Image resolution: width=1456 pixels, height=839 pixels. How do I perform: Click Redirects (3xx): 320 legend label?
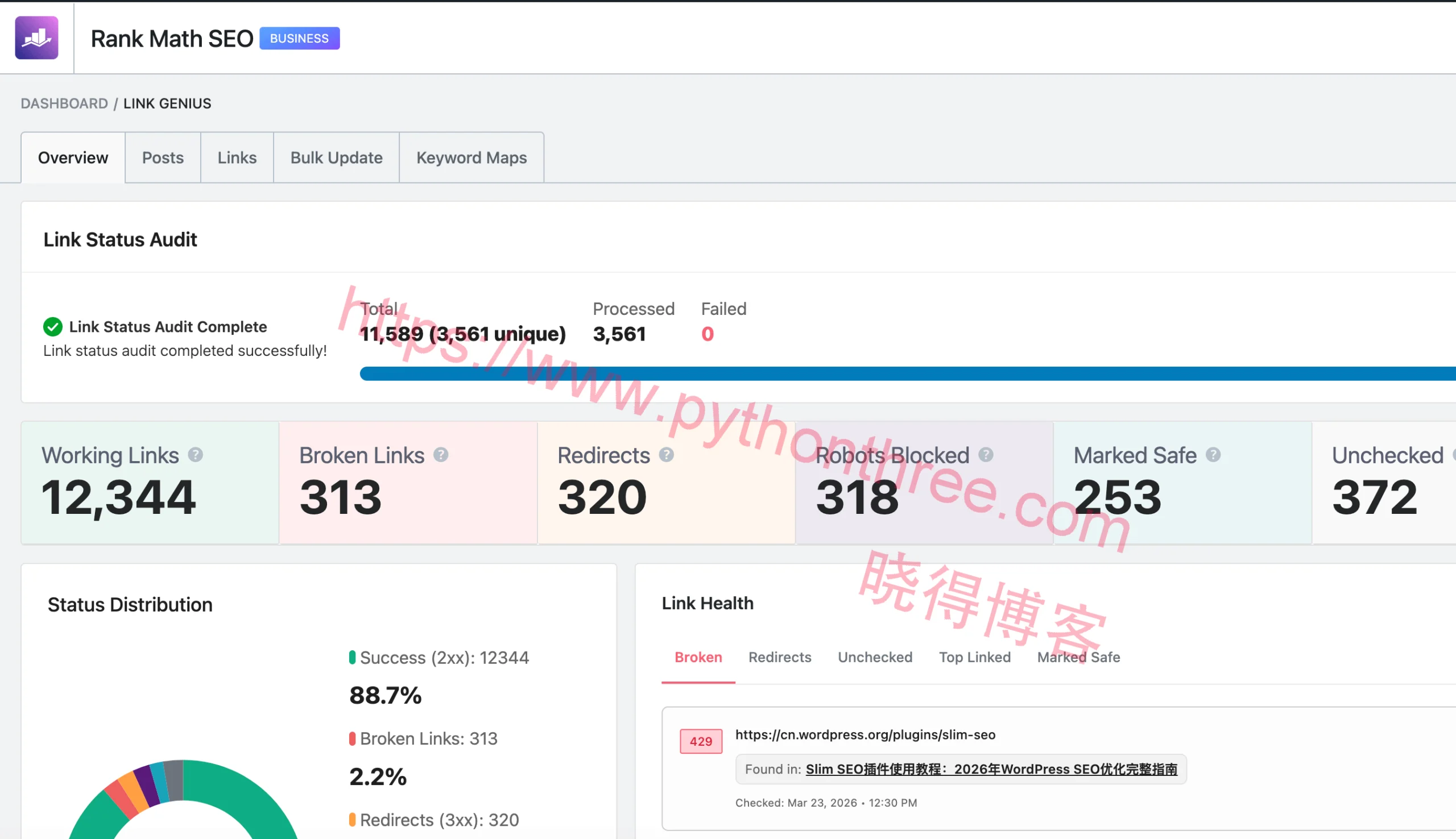(x=439, y=820)
